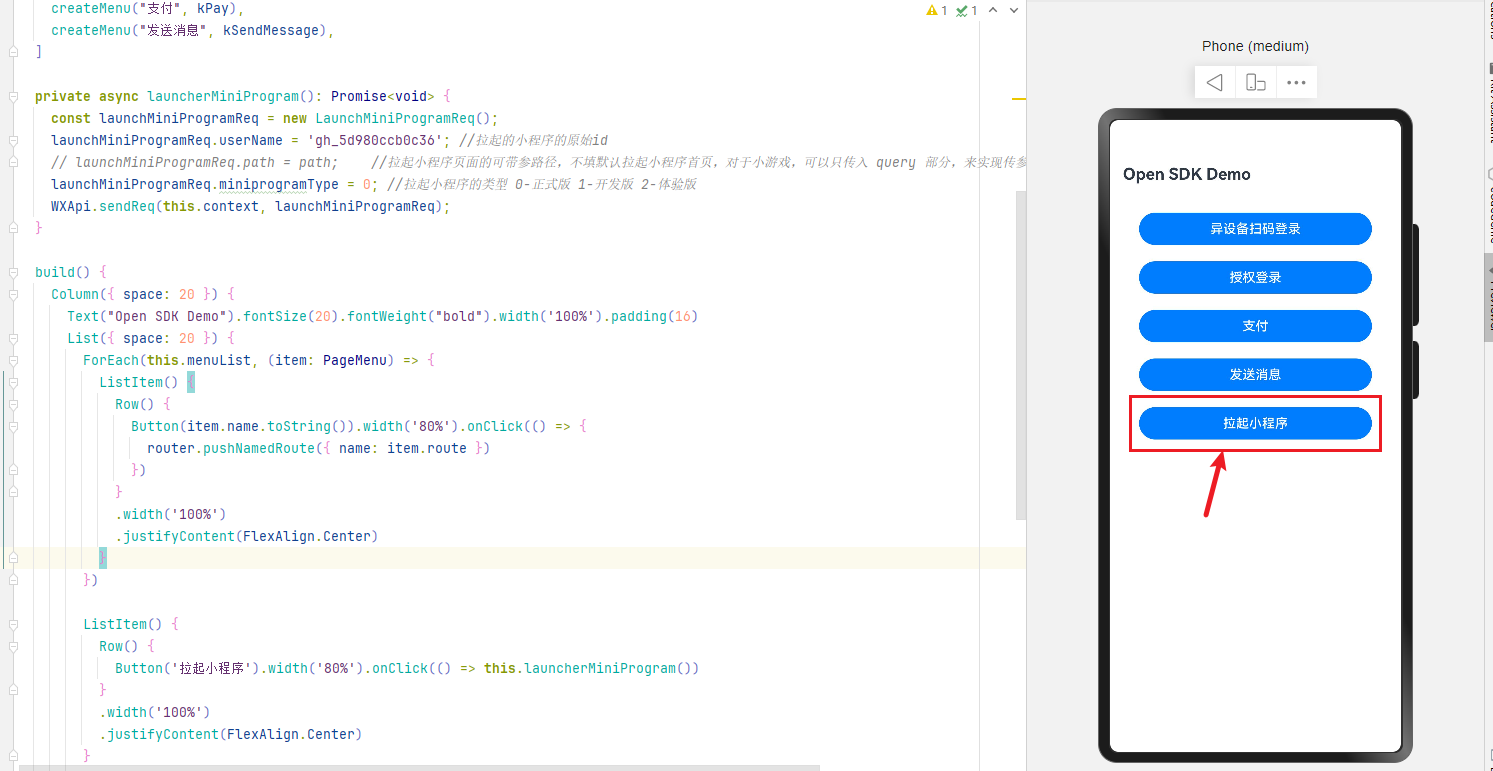Click the green typo check indicator
The height and width of the screenshot is (771, 1493).
coord(967,10)
